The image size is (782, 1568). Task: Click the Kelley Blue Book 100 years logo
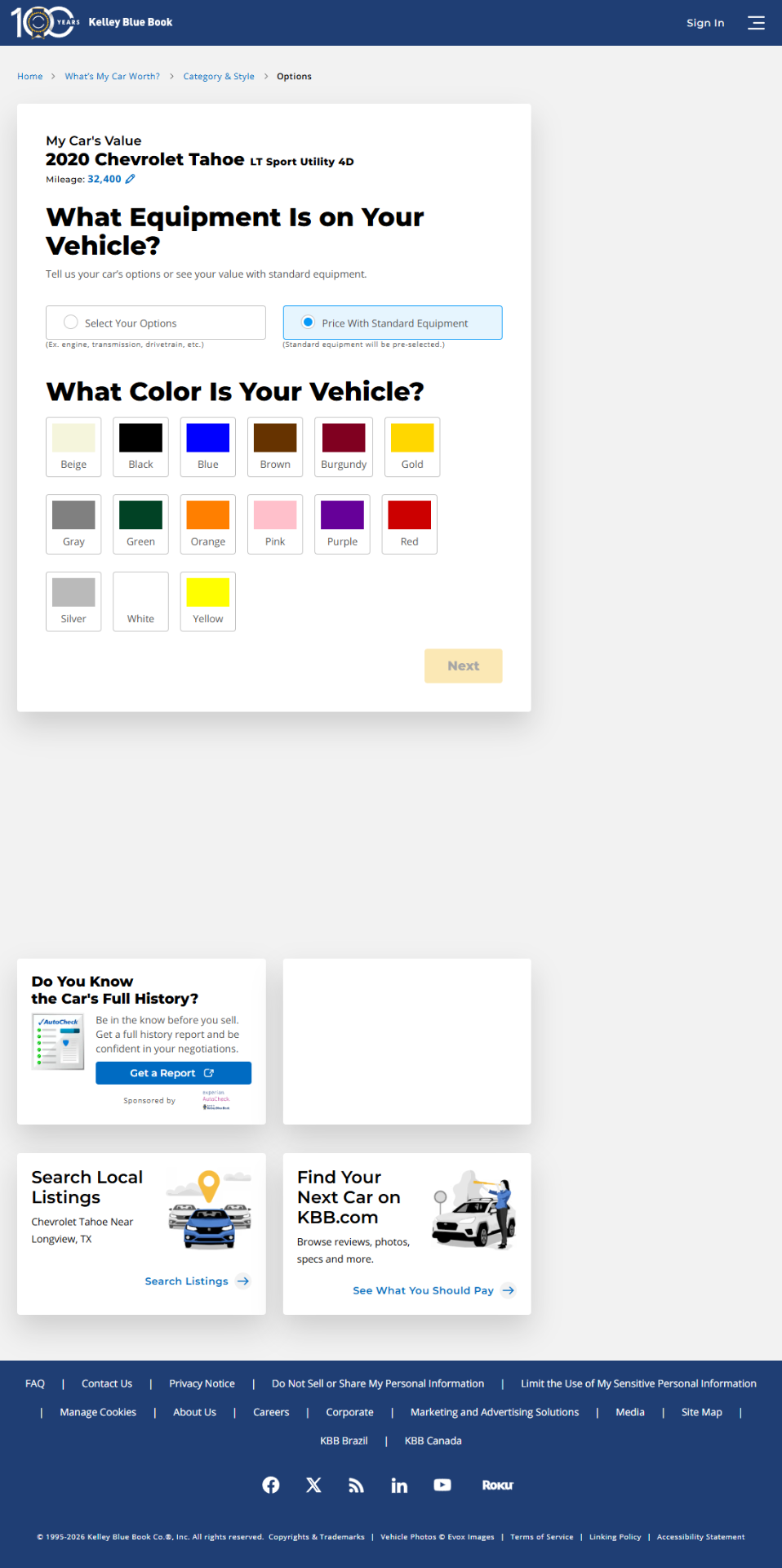click(x=91, y=23)
